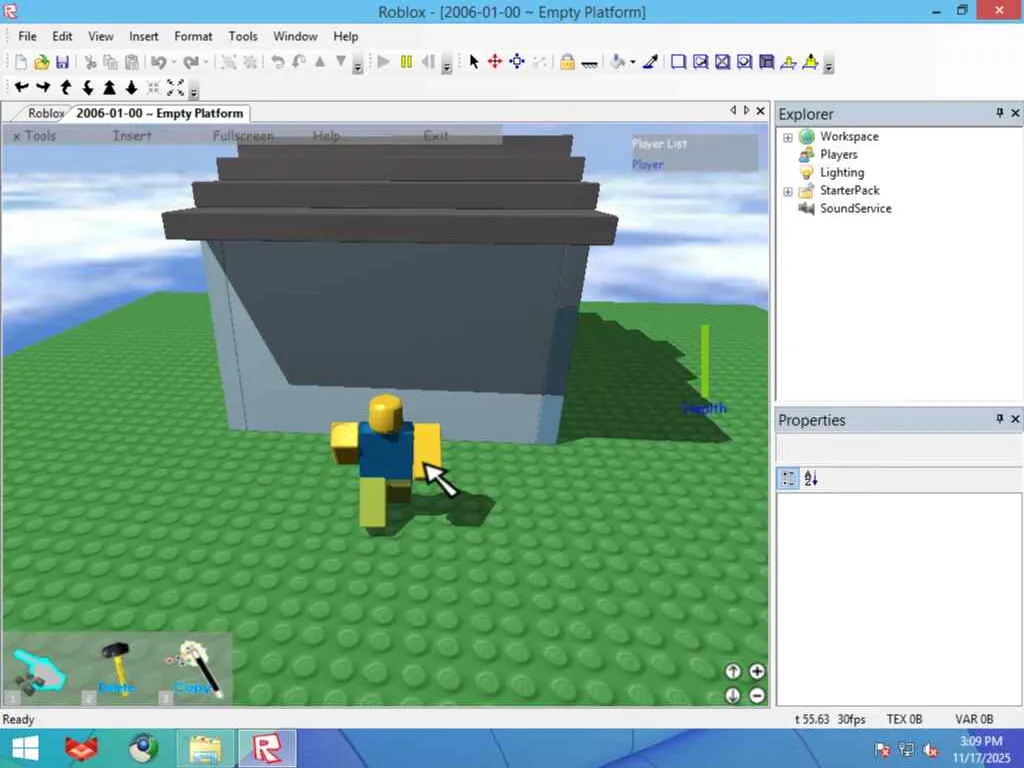
Task: Open the dropdown arrow next to Undo
Action: point(174,62)
